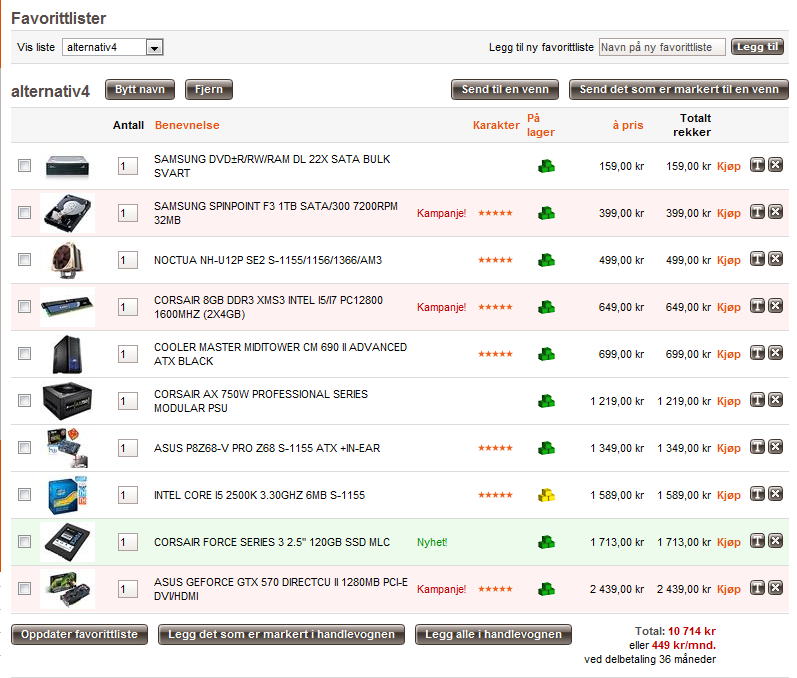Screen dimensions: 797x678
Task: Click T icon on ASUS P8Z68-V PRO row
Action: point(757,447)
